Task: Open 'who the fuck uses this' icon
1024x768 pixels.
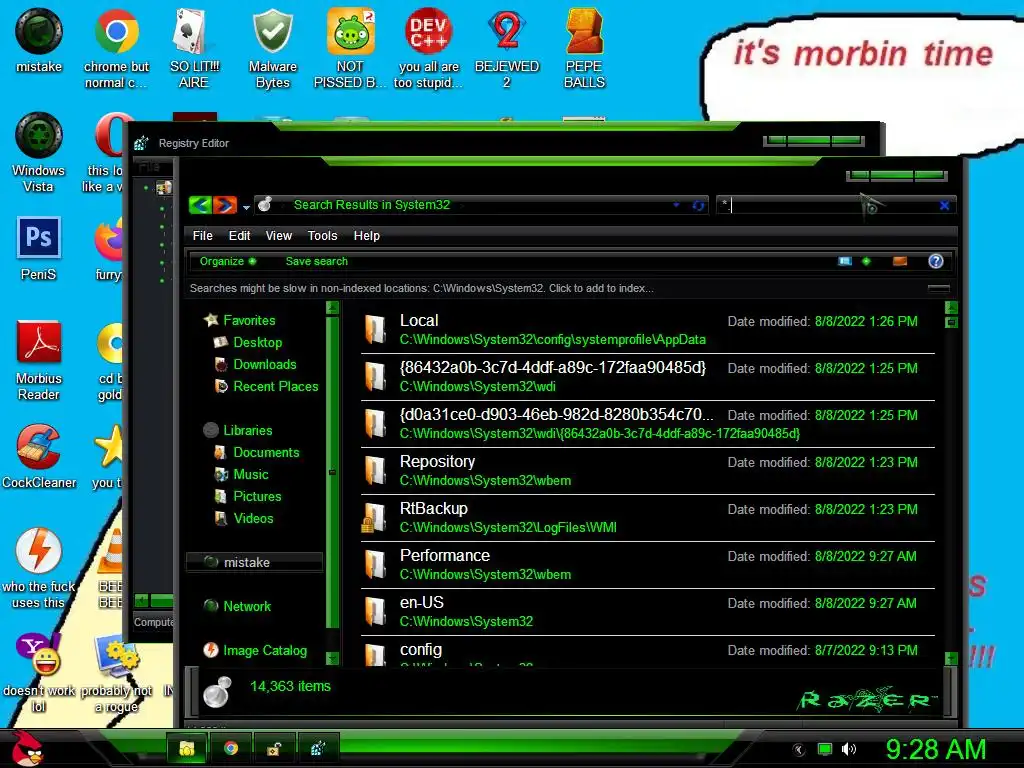Action: pos(39,568)
